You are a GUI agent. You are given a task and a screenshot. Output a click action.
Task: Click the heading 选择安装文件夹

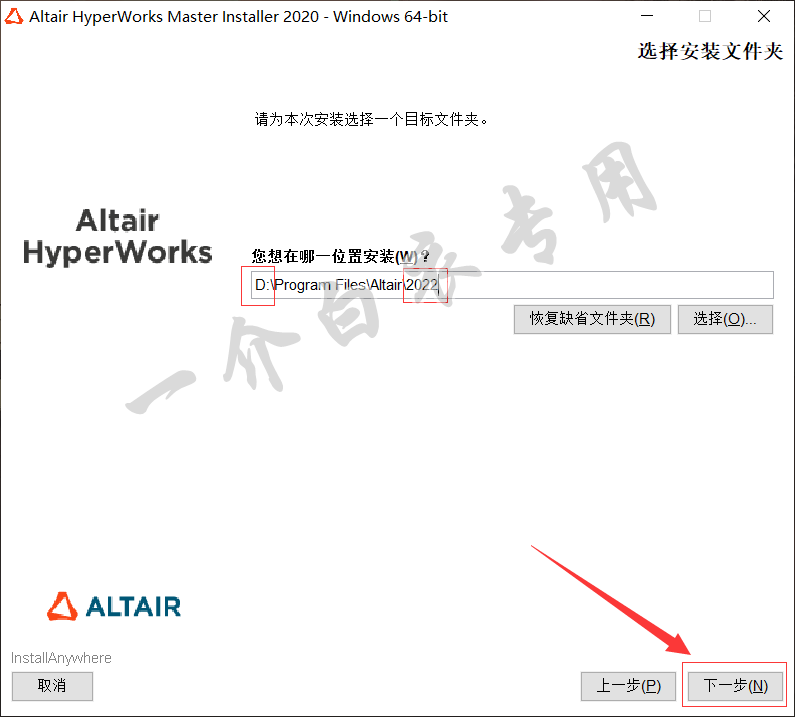(x=710, y=51)
